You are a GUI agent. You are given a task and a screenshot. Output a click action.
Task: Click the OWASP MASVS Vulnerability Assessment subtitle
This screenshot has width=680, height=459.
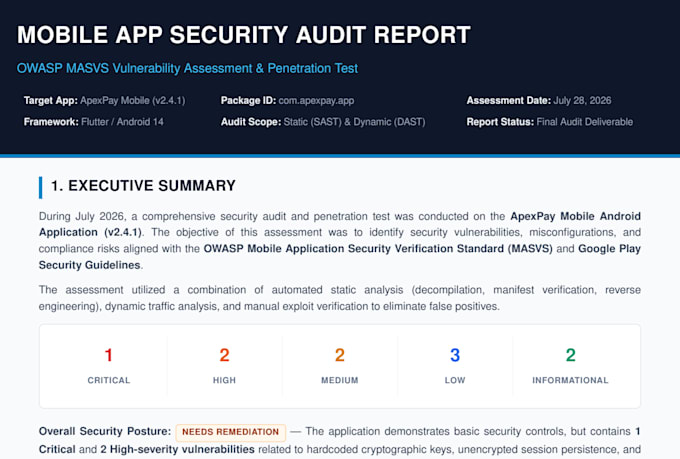point(187,68)
